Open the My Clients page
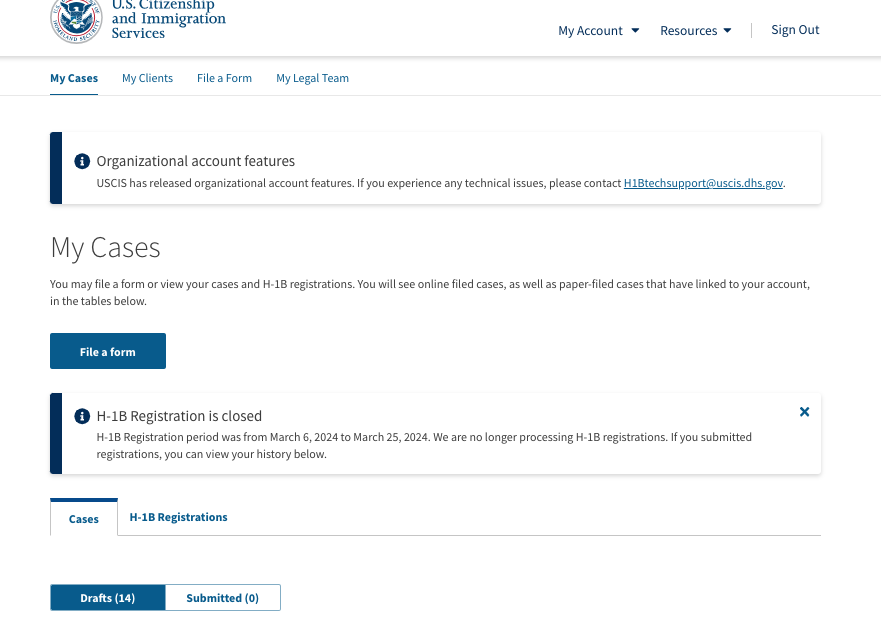Screen dimensions: 881x618 point(147,78)
